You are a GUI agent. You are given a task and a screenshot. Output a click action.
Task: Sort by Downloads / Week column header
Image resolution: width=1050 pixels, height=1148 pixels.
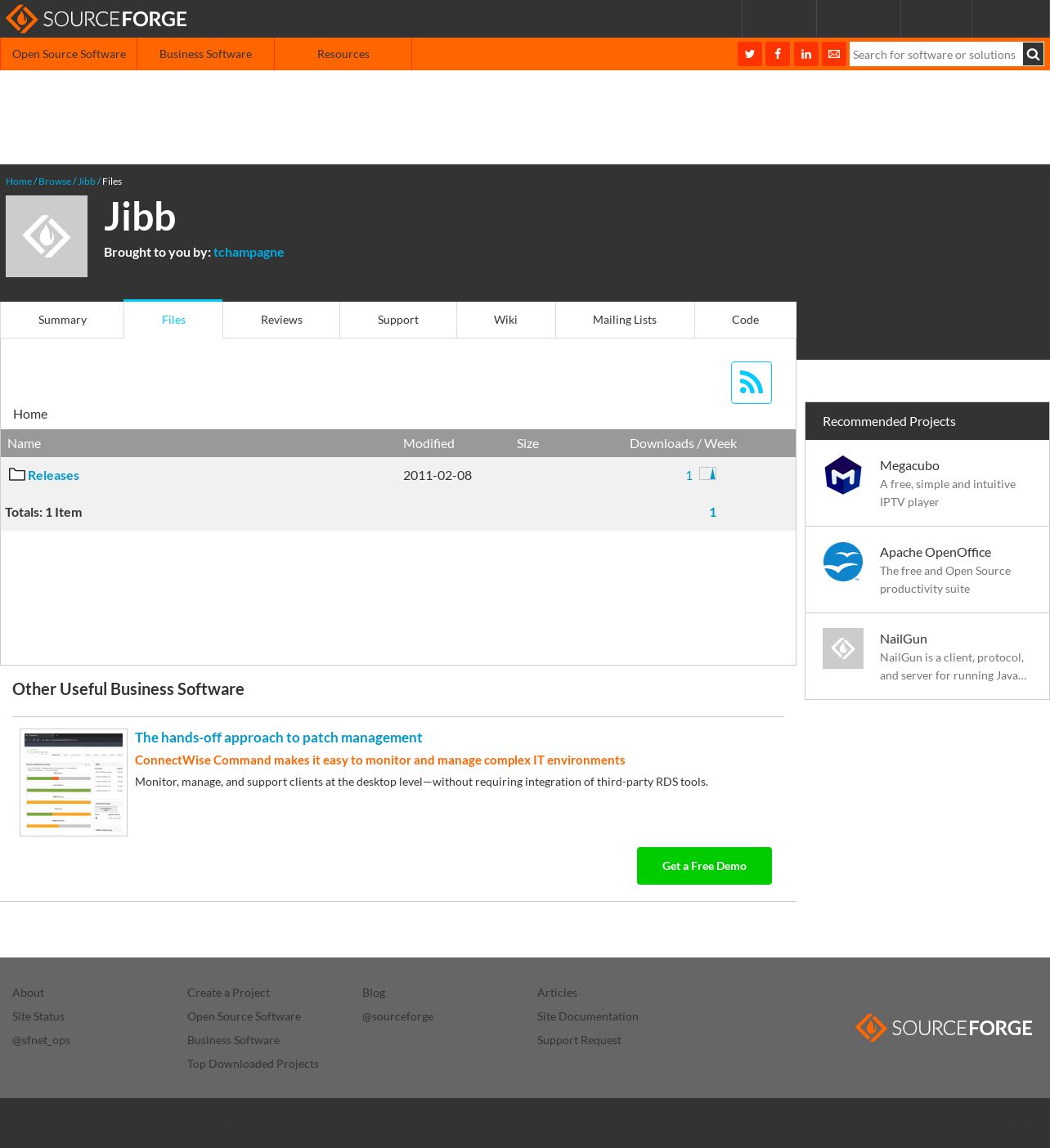coord(683,443)
